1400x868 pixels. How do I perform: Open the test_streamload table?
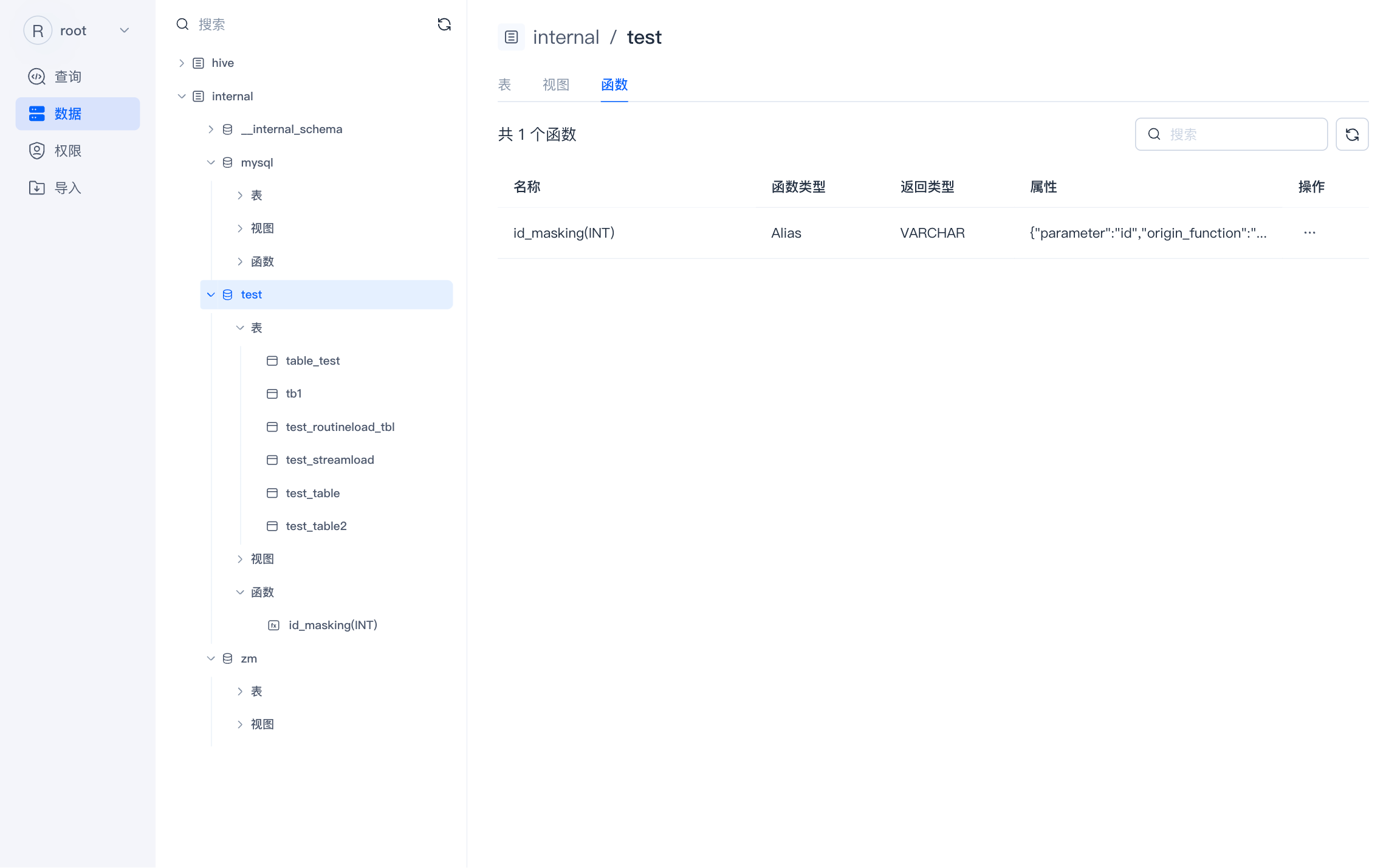(329, 460)
